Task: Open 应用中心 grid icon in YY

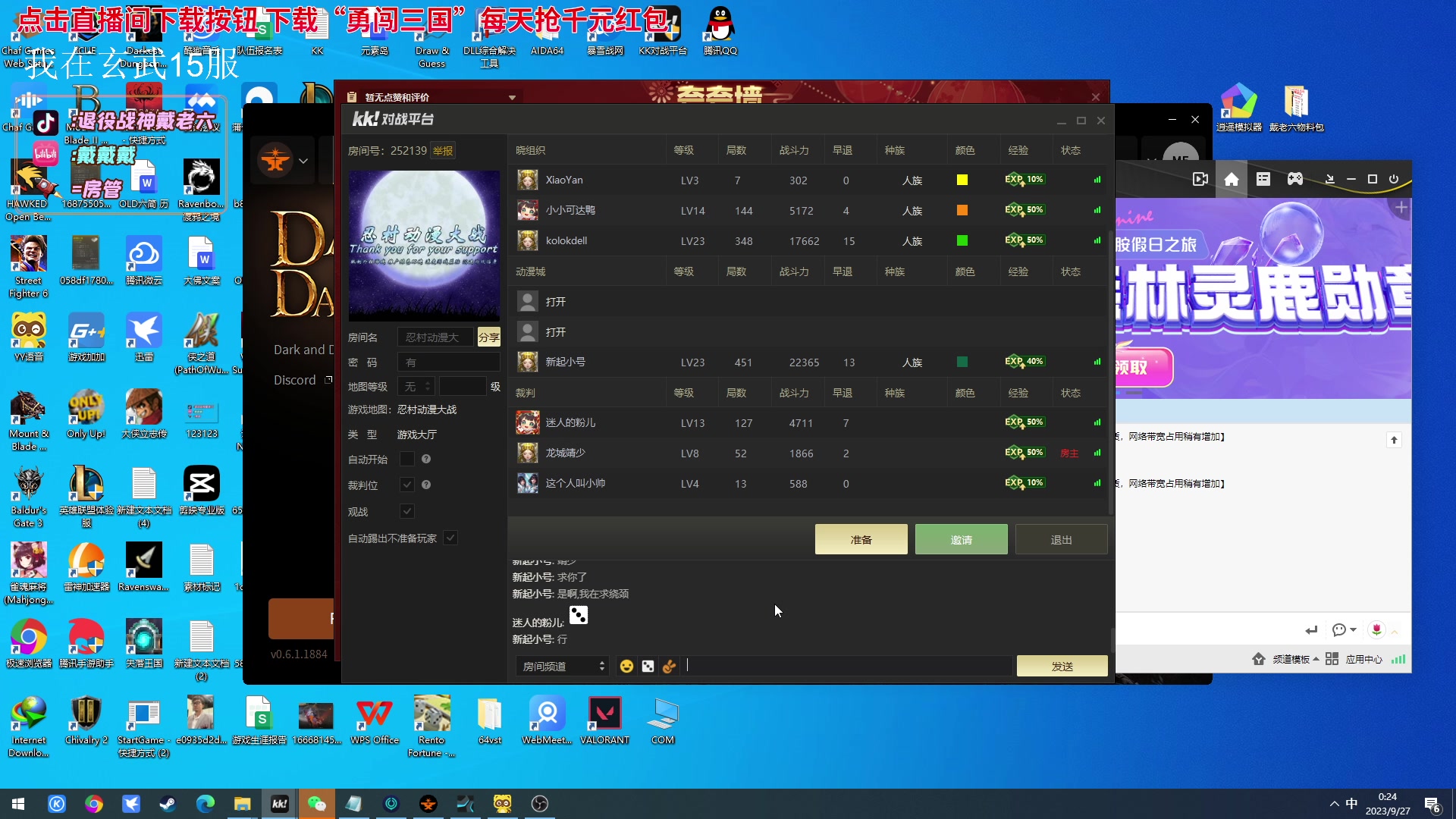Action: tap(1332, 659)
